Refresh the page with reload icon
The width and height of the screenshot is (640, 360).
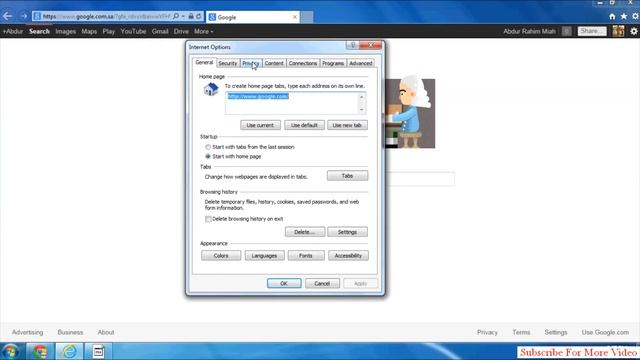pyautogui.click(x=199, y=16)
